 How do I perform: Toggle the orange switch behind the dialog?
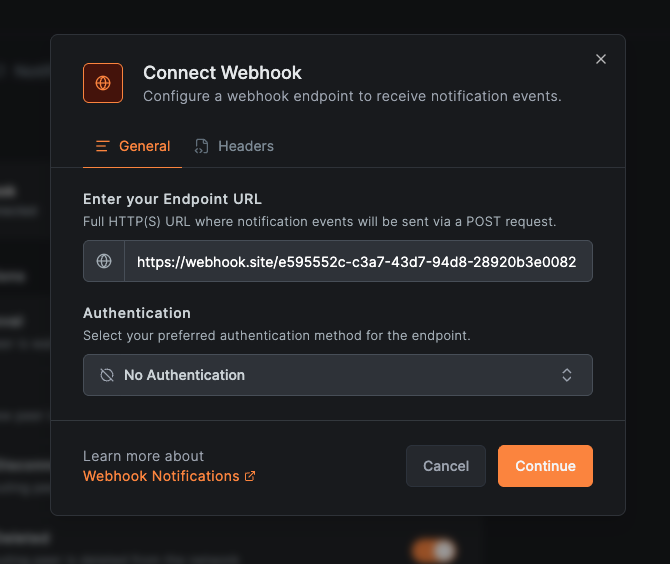tap(434, 550)
